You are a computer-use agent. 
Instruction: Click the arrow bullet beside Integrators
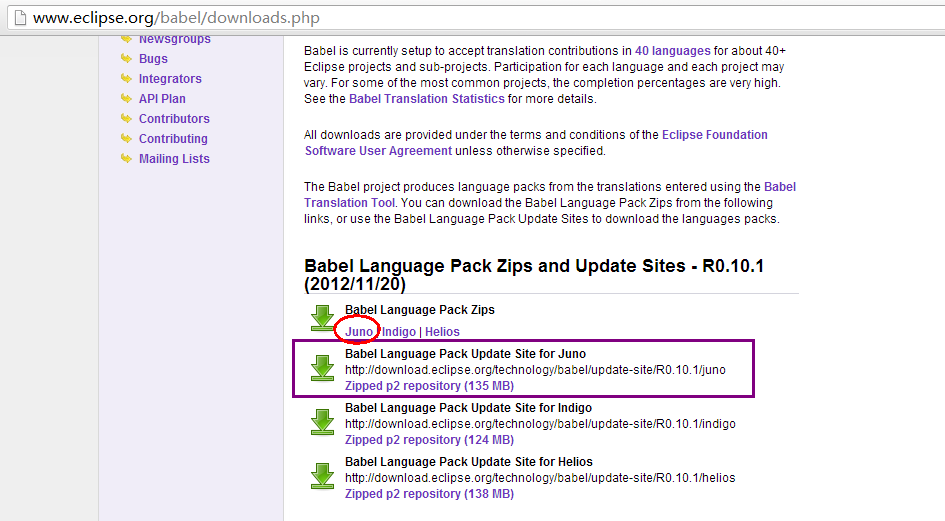(x=126, y=78)
